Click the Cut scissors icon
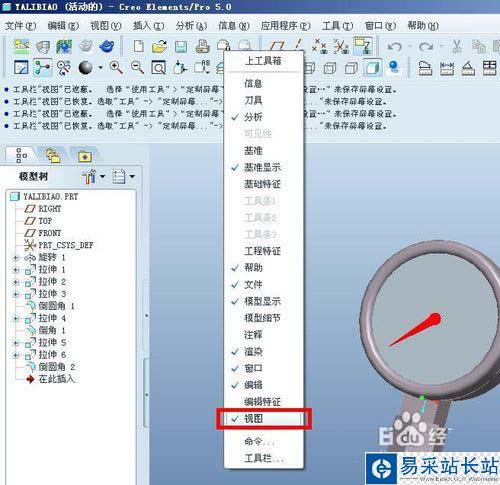This screenshot has height=485, width=500. [457, 46]
